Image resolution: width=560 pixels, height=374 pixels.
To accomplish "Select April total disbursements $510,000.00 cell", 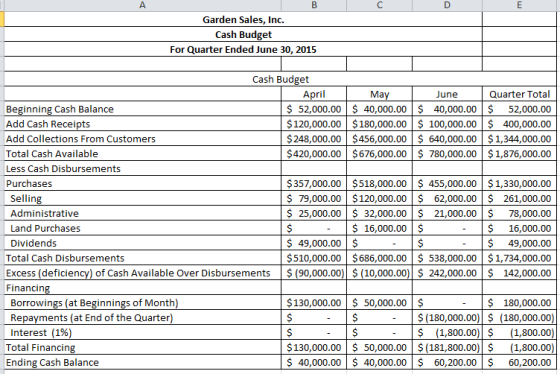I will point(314,258).
